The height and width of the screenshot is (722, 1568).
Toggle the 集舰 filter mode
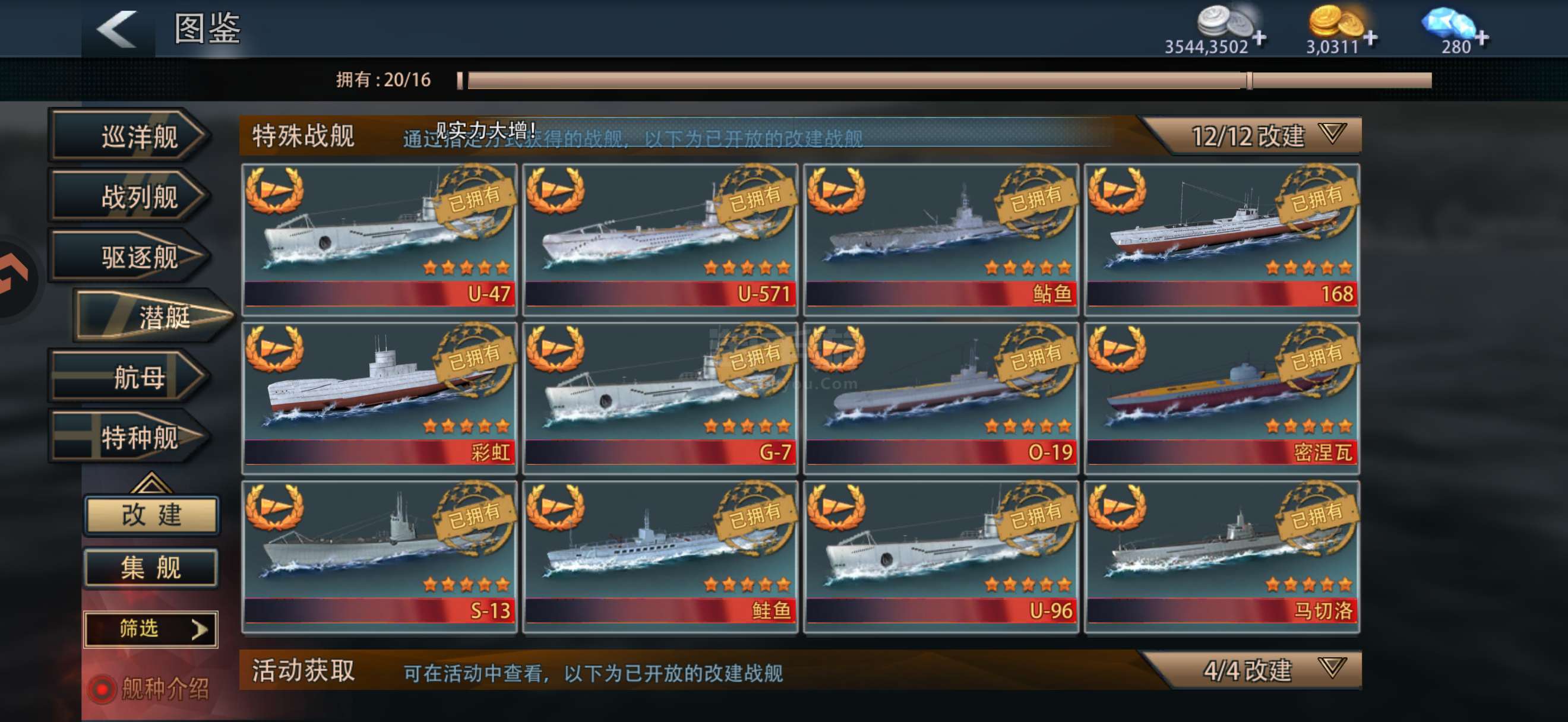pyautogui.click(x=151, y=568)
